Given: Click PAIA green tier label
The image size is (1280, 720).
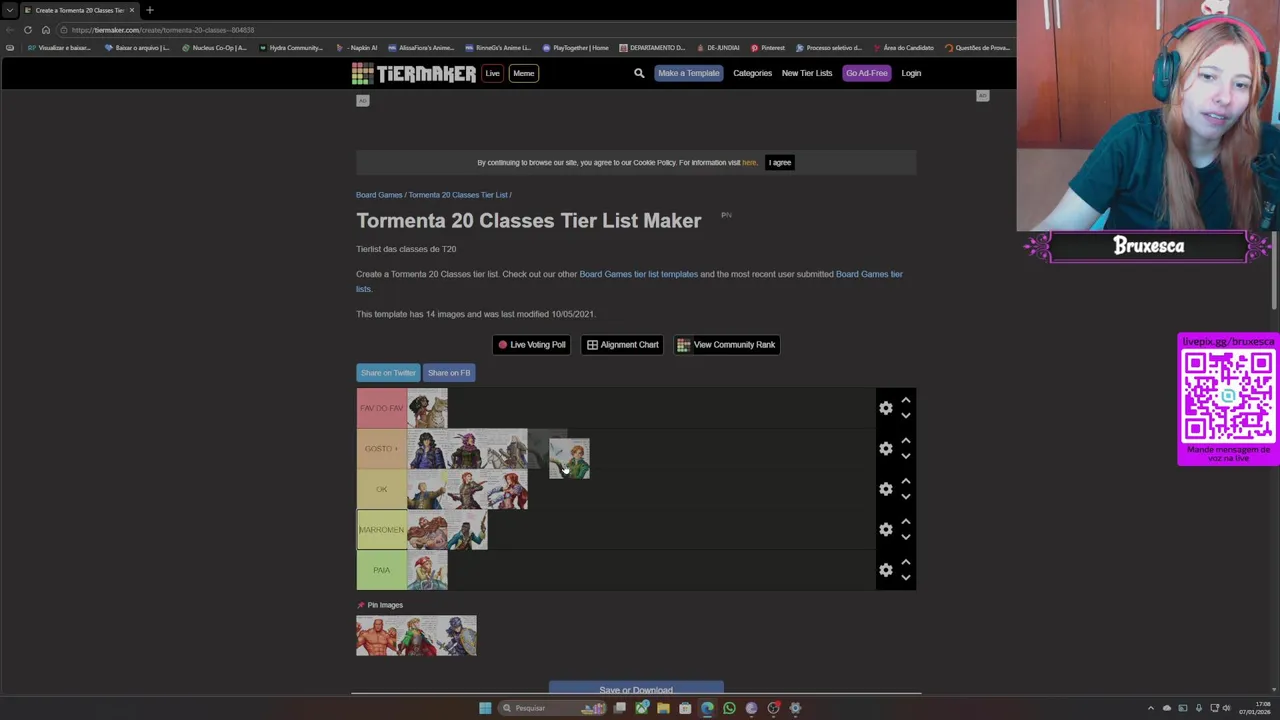Looking at the screenshot, I should pyautogui.click(x=381, y=570).
